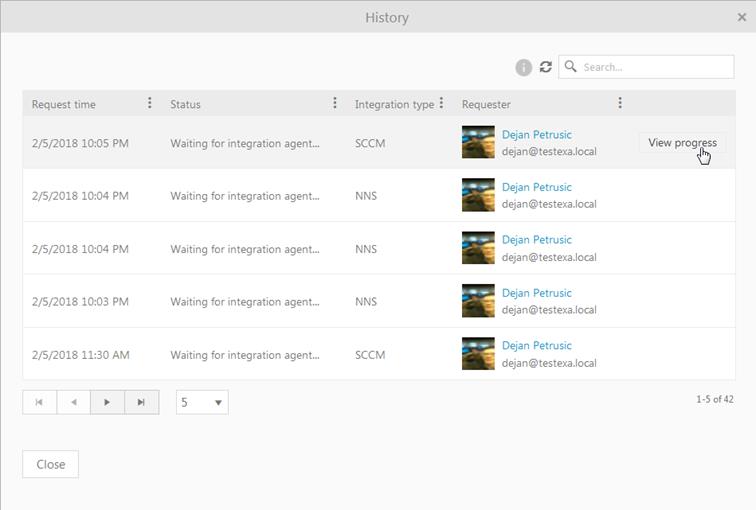Sort by Request time column header
The width and height of the screenshot is (756, 510).
[x=64, y=104]
